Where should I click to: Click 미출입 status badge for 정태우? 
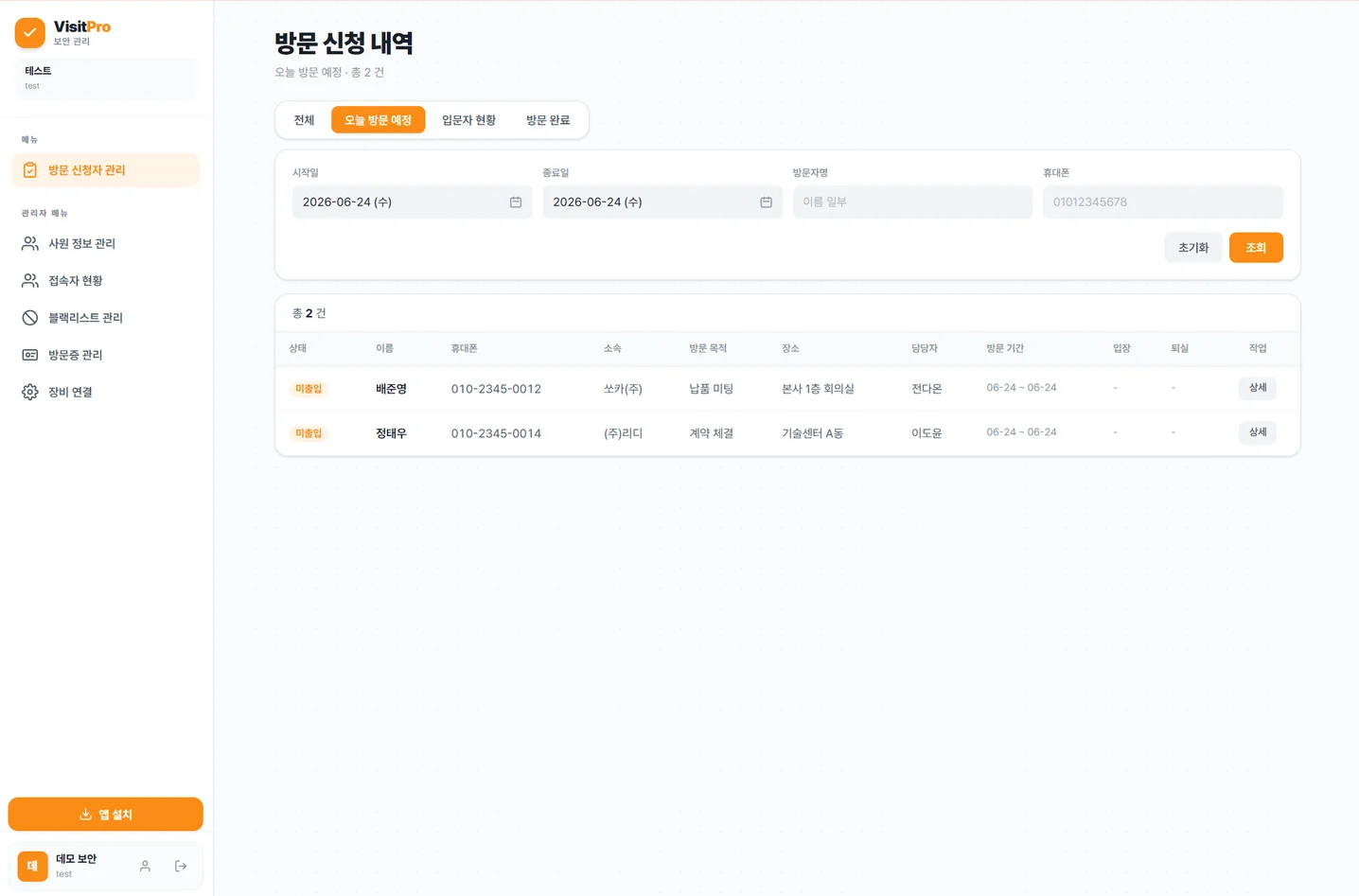[309, 433]
